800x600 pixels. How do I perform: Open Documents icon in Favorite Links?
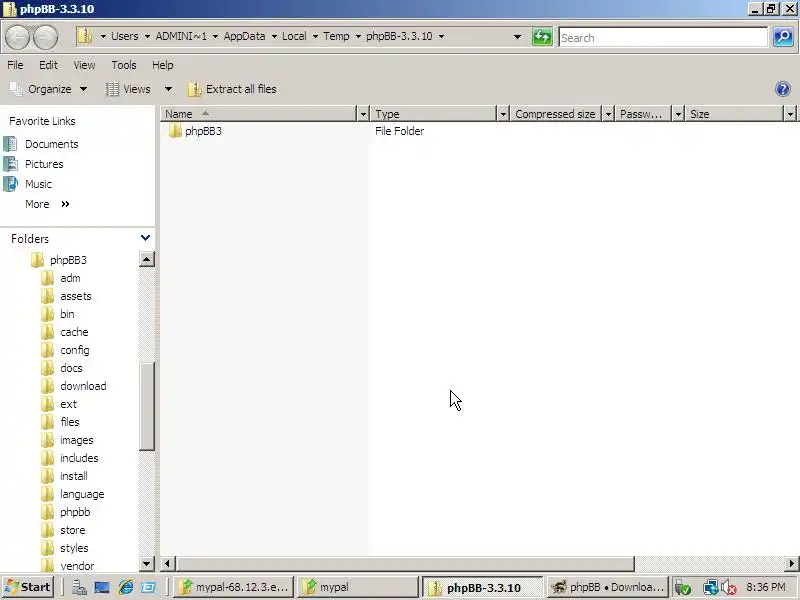tap(10, 144)
